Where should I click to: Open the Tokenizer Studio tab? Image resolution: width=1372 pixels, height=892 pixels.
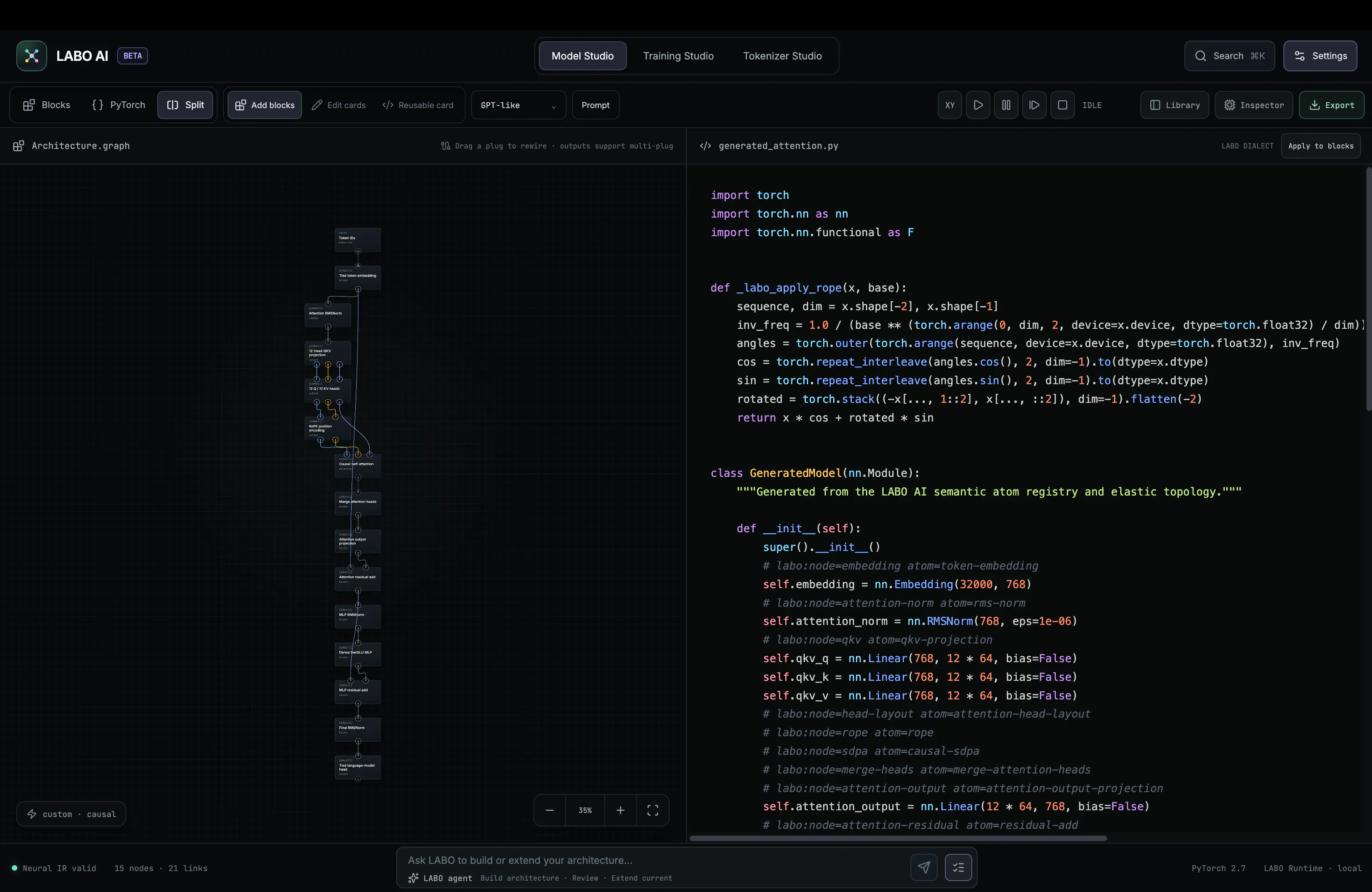pyautogui.click(x=782, y=56)
